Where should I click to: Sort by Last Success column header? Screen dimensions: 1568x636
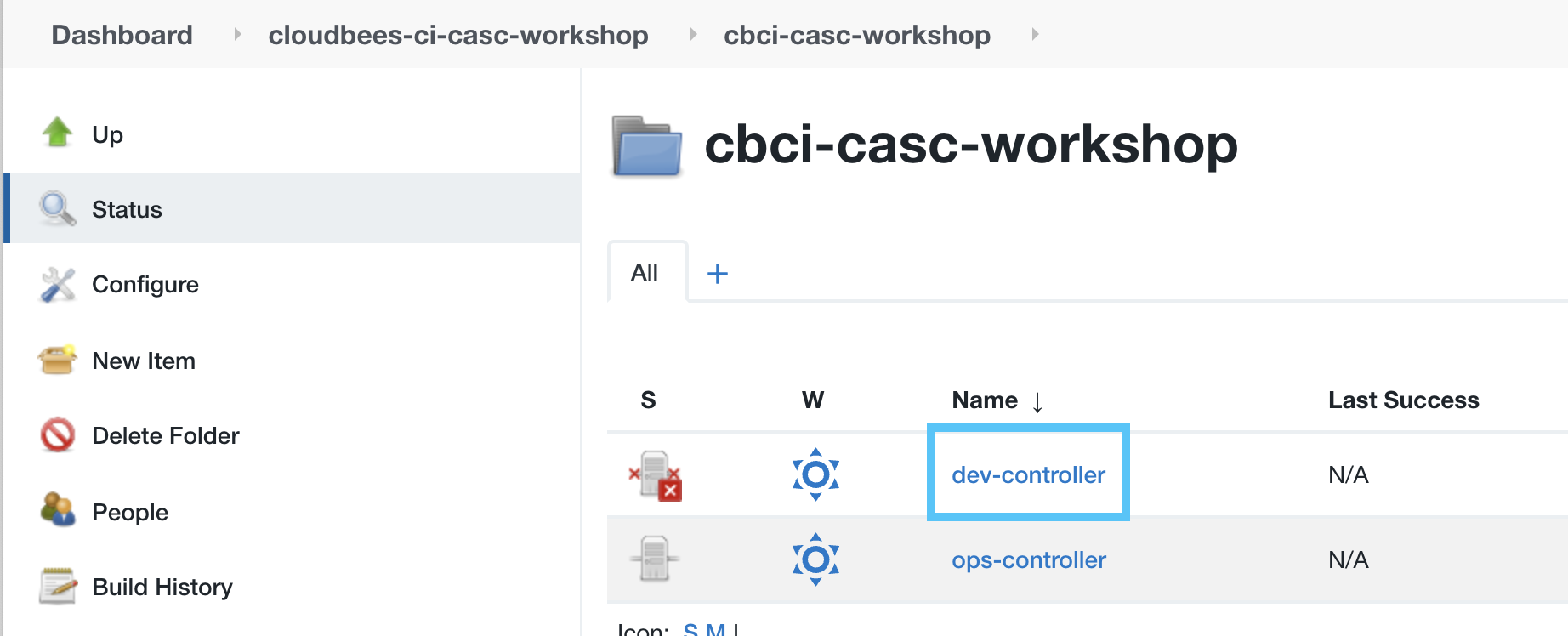[x=1403, y=400]
